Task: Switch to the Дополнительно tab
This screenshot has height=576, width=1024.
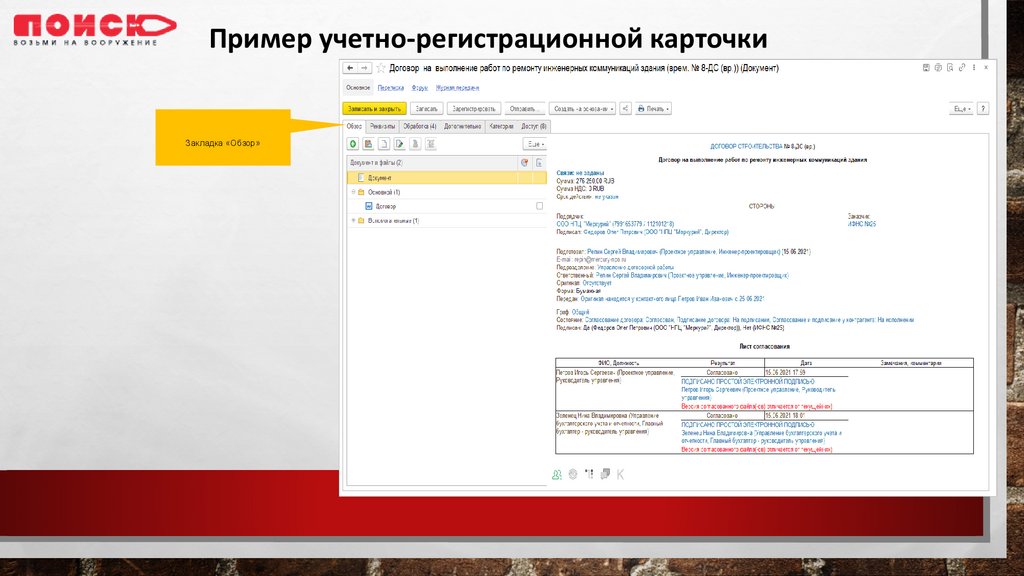Action: point(462,126)
